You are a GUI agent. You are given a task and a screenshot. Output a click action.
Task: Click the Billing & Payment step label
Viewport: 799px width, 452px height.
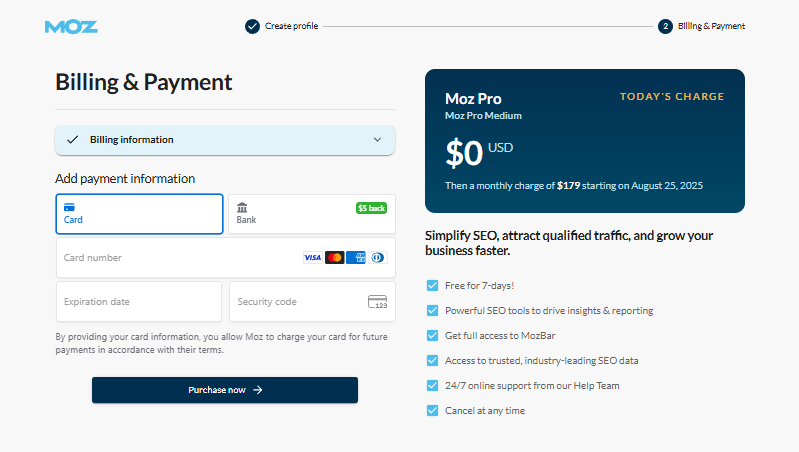coord(711,26)
